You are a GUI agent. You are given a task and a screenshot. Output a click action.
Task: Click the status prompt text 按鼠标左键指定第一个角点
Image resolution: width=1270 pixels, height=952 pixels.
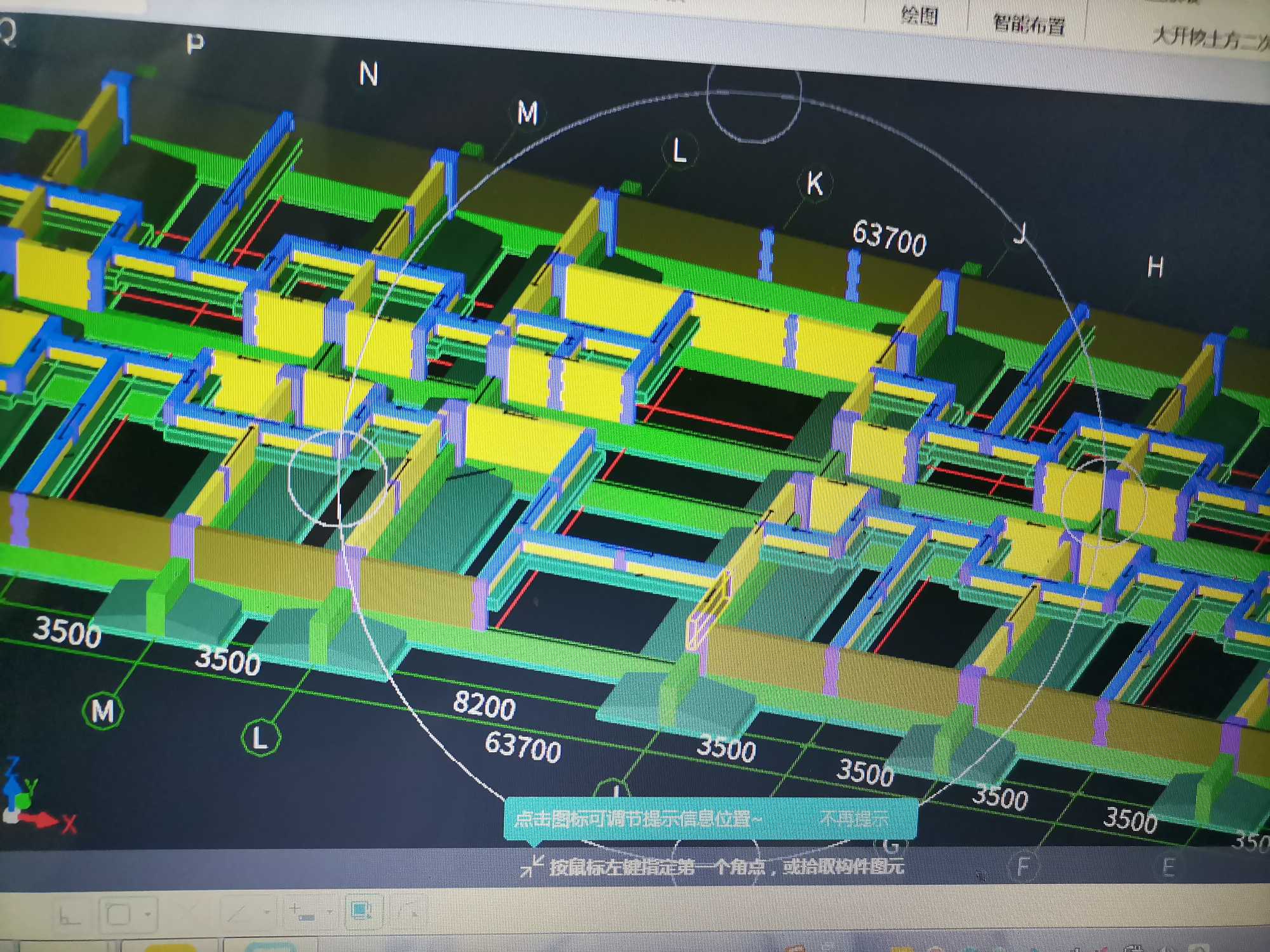click(x=658, y=866)
